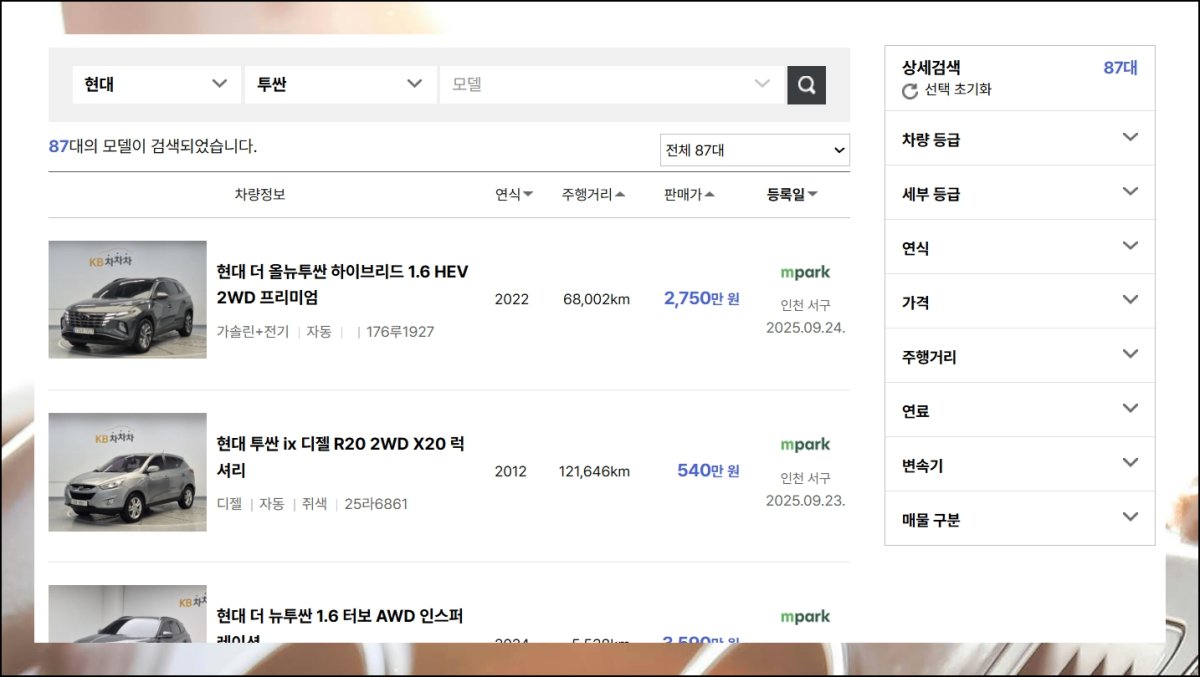Sort listings by 주행거리 column header
Screen dimensions: 1200x677
tap(593, 194)
